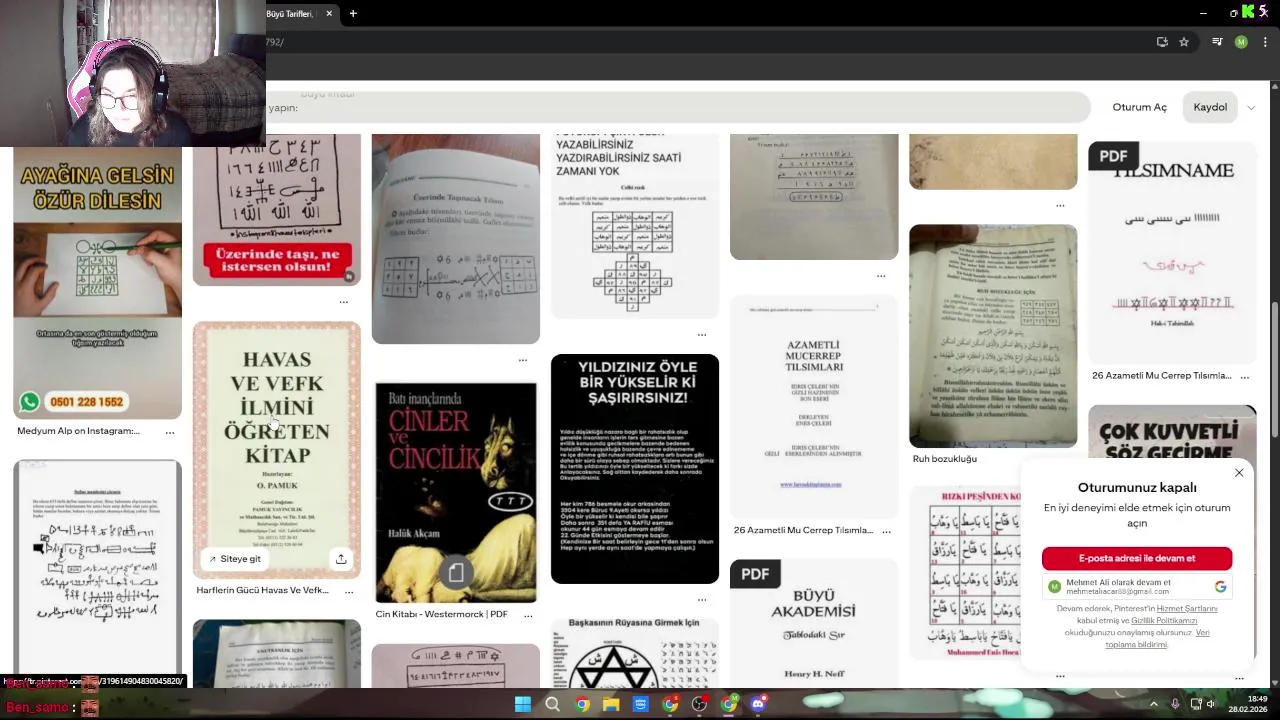Open File Explorer from taskbar

pyautogui.click(x=611, y=704)
